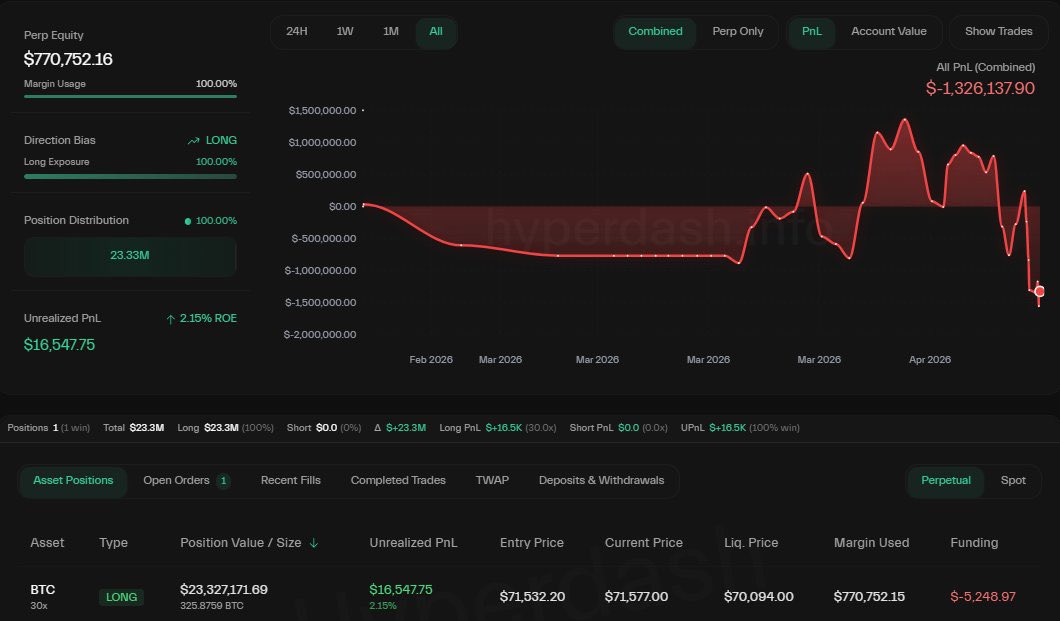The image size is (1060, 621).
Task: Choose the All time range
Action: (436, 32)
